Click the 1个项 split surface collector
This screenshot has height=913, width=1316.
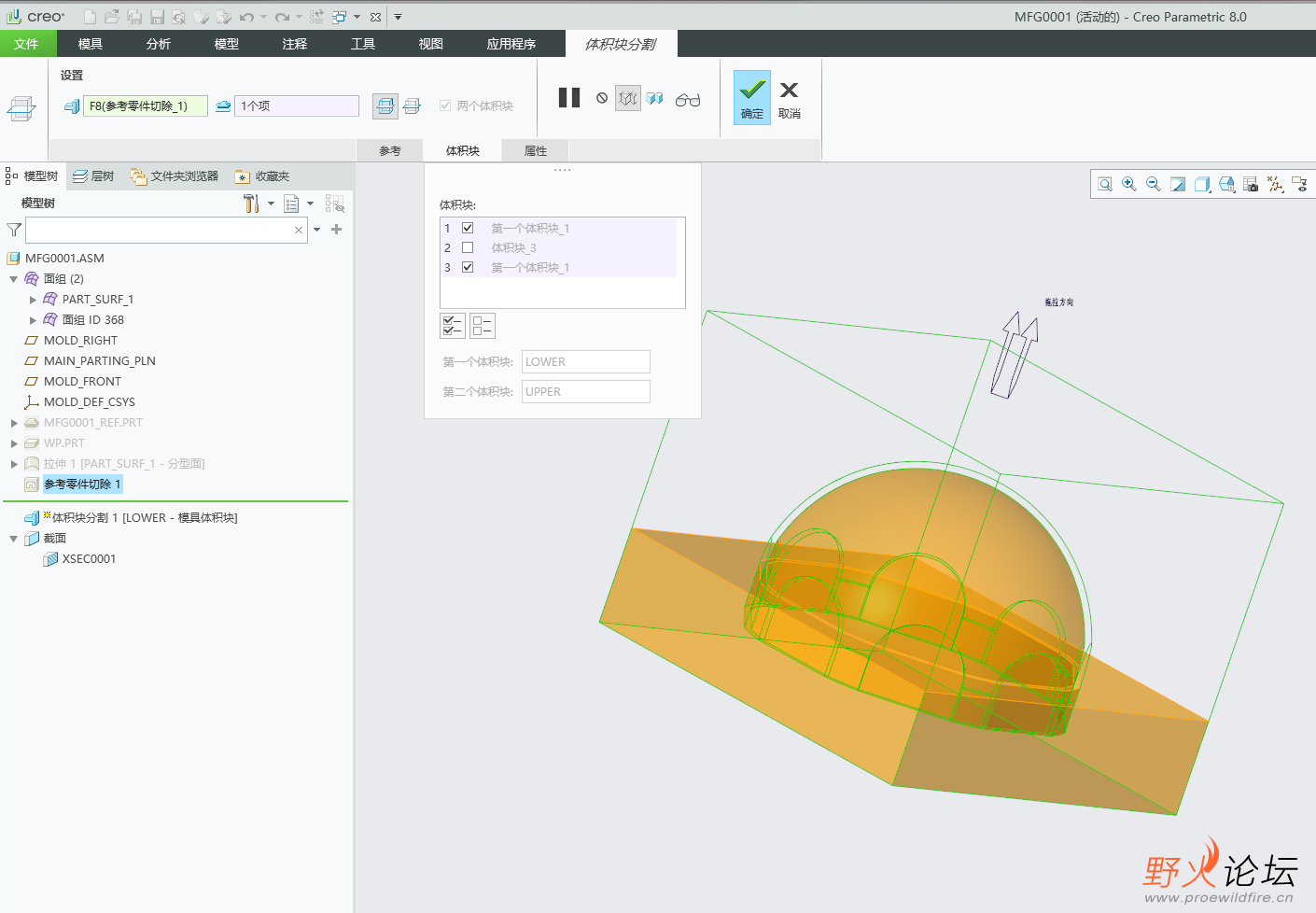(x=297, y=106)
